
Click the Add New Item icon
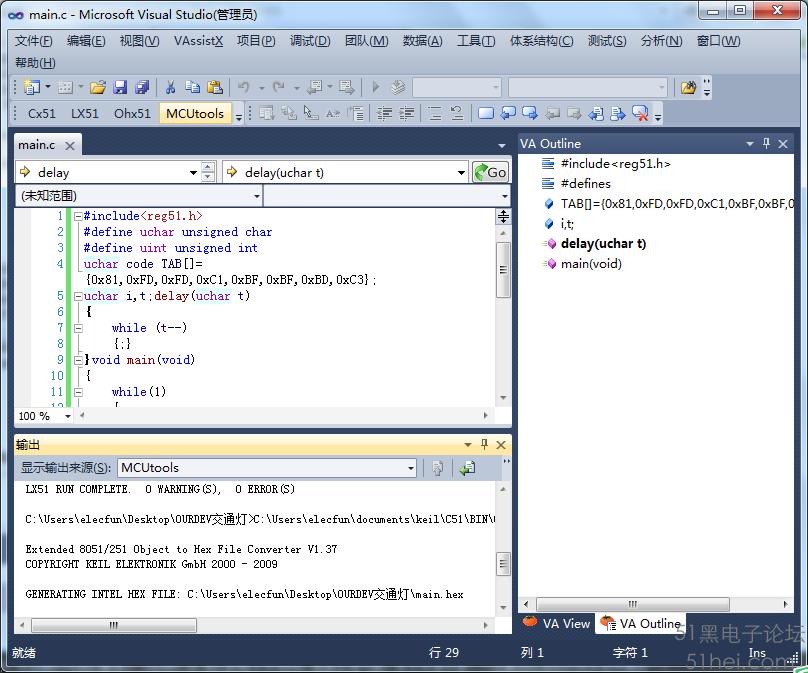pyautogui.click(x=65, y=88)
